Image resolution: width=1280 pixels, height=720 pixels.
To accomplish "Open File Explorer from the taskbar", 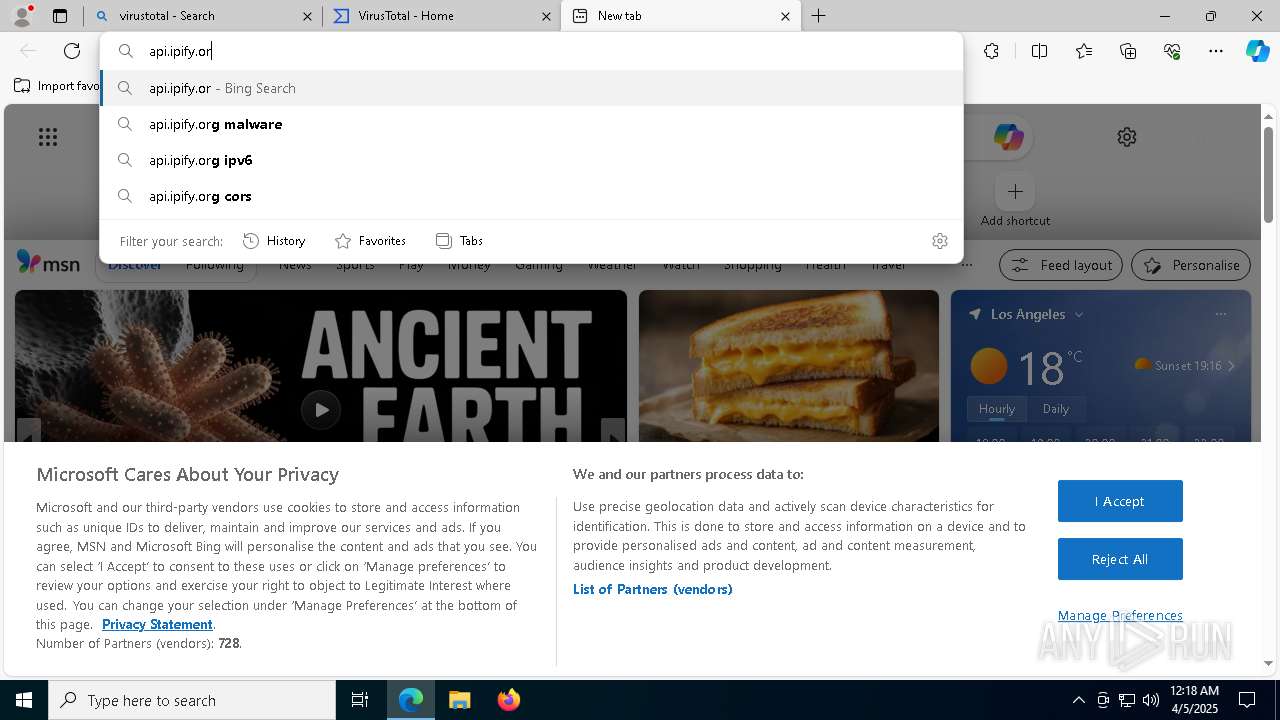I will (x=459, y=700).
